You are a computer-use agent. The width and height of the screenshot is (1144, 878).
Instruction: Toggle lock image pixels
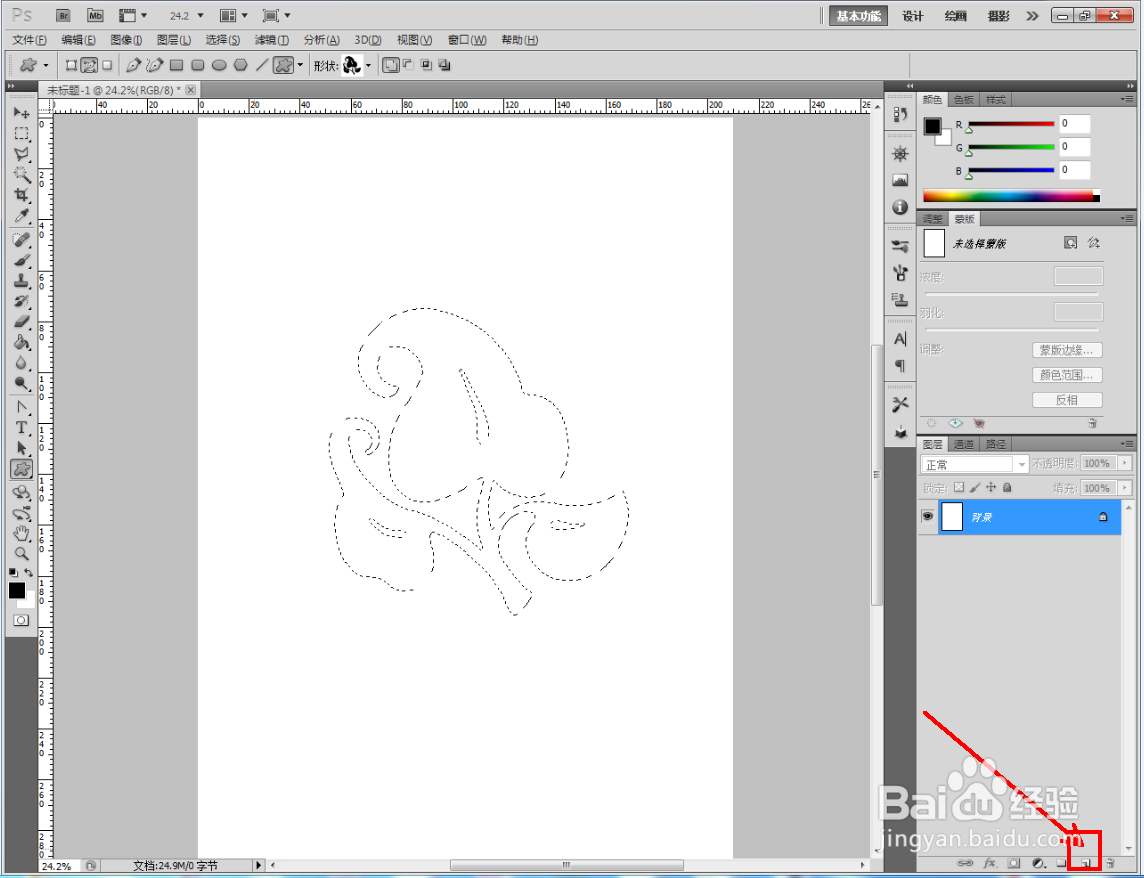pos(975,488)
